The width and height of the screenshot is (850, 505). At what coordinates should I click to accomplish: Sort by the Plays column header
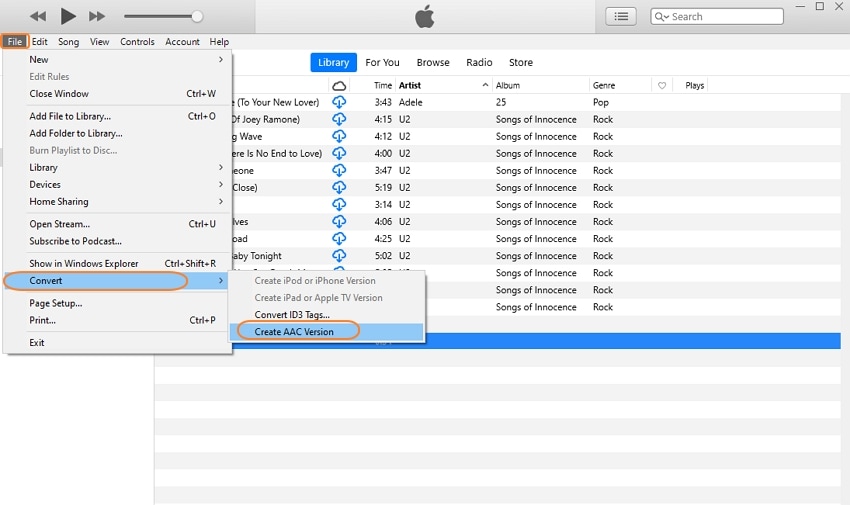[x=694, y=86]
